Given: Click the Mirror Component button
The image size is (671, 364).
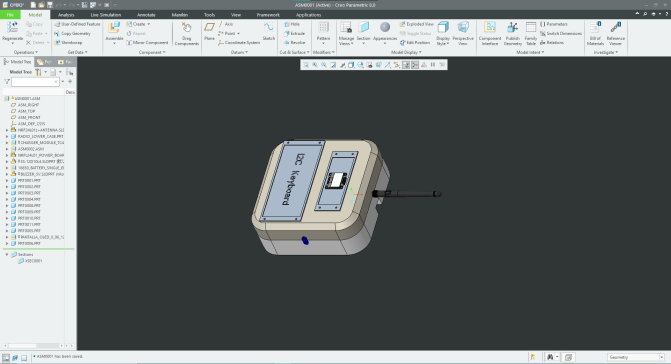Looking at the screenshot, I should [147, 43].
